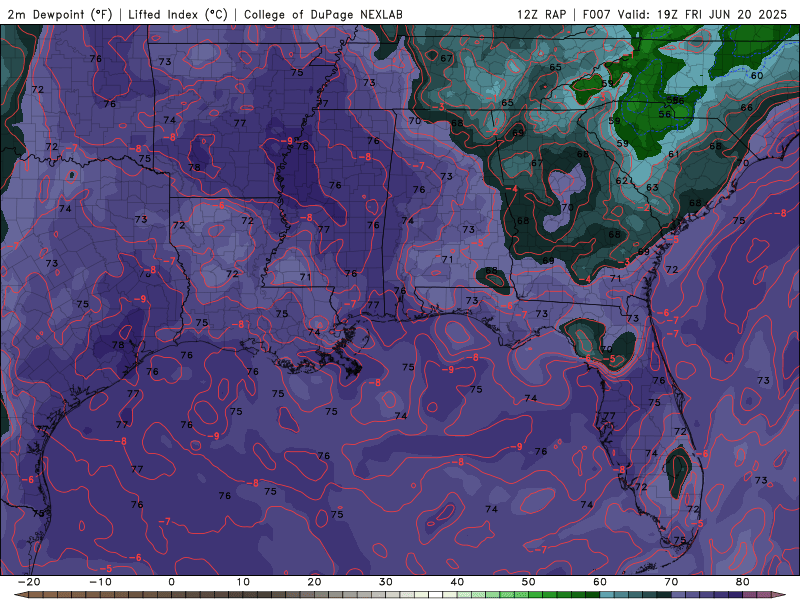Click the 63 dewpoint value on the map
The height and width of the screenshot is (600, 800).
[x=652, y=187]
